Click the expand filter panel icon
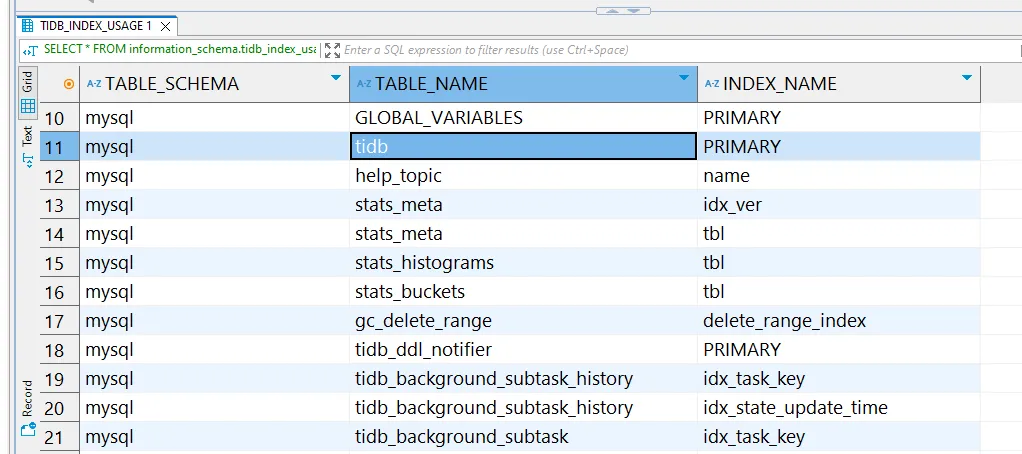Viewport: 1022px width, 454px height. (x=333, y=50)
